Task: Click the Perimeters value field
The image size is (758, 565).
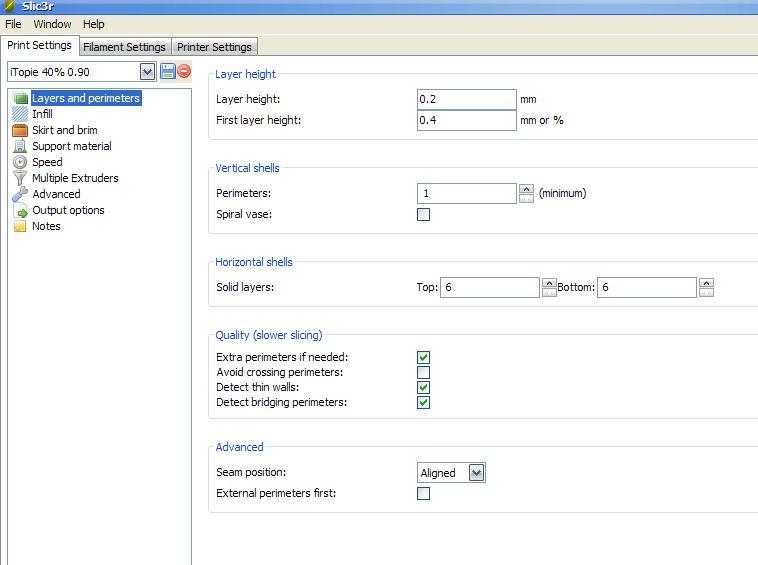Action: 466,193
